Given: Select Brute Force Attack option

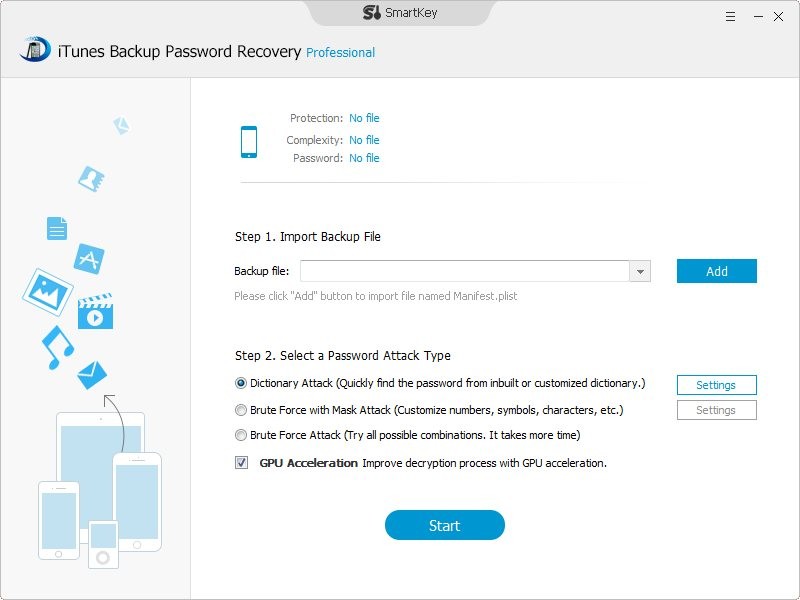Looking at the screenshot, I should pyautogui.click(x=240, y=435).
